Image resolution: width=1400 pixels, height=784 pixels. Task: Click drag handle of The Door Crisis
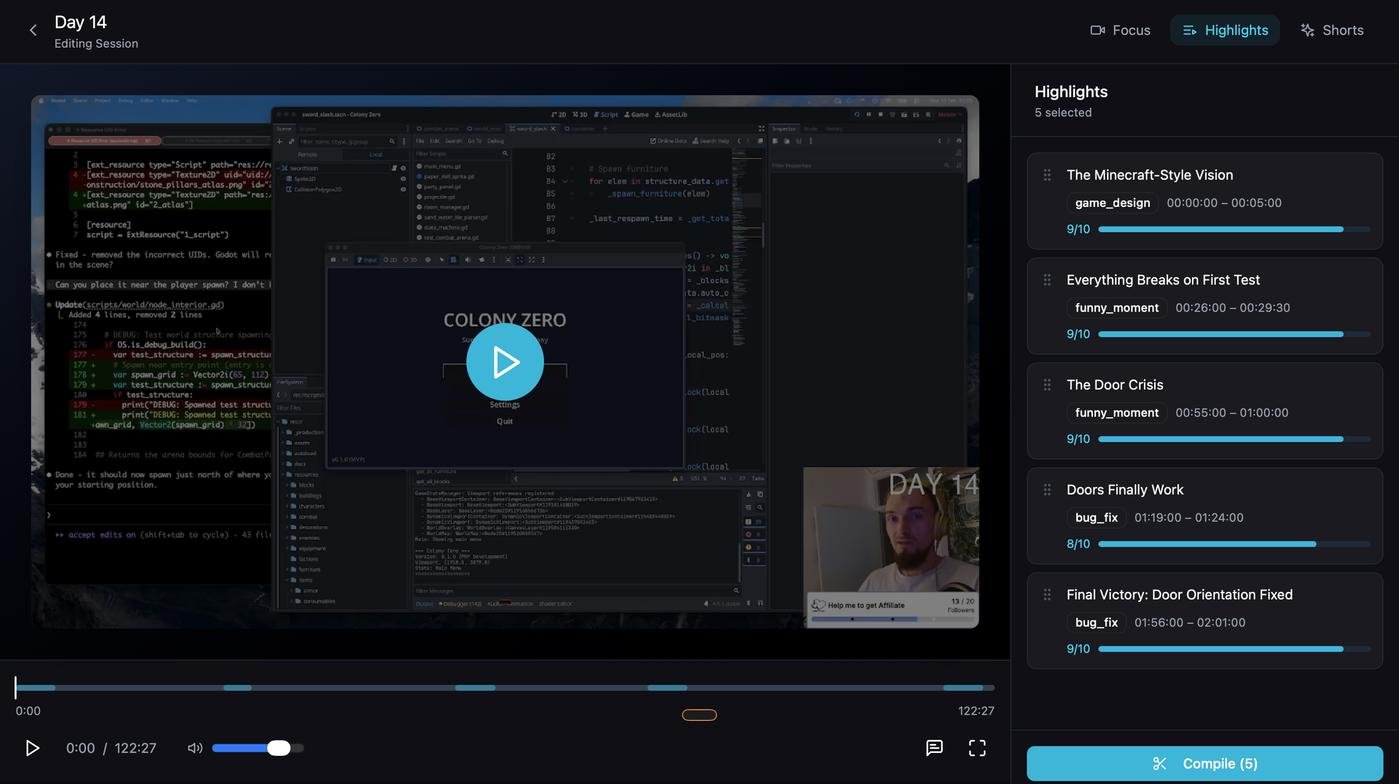pyautogui.click(x=1047, y=385)
